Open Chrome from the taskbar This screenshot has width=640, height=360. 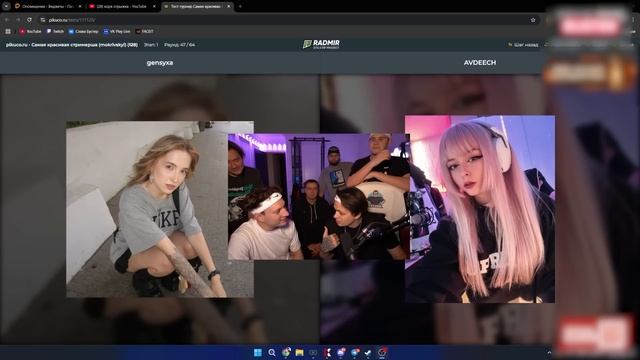pyautogui.click(x=286, y=353)
